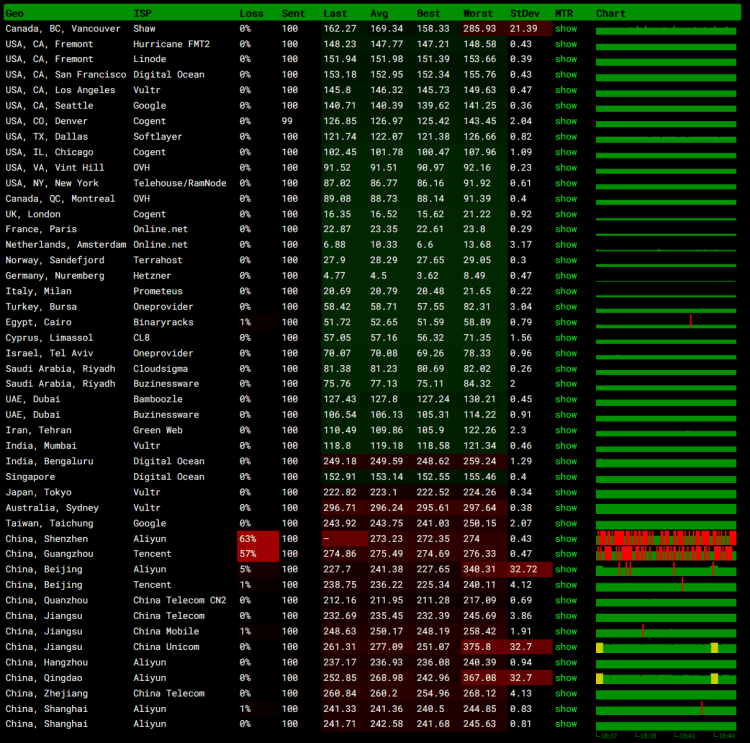Screen dimensions: 750x743
Task: Open MTR show link for UK, London Cogent
Action: pos(566,214)
